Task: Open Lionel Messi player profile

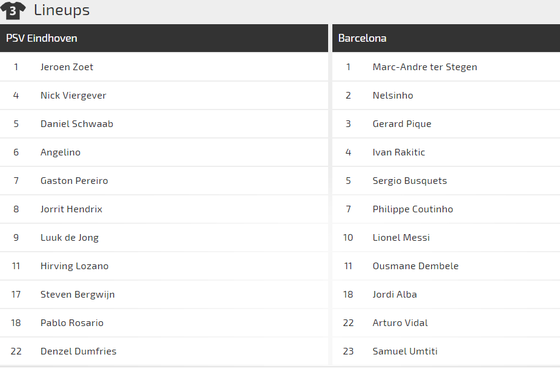Action: click(401, 238)
